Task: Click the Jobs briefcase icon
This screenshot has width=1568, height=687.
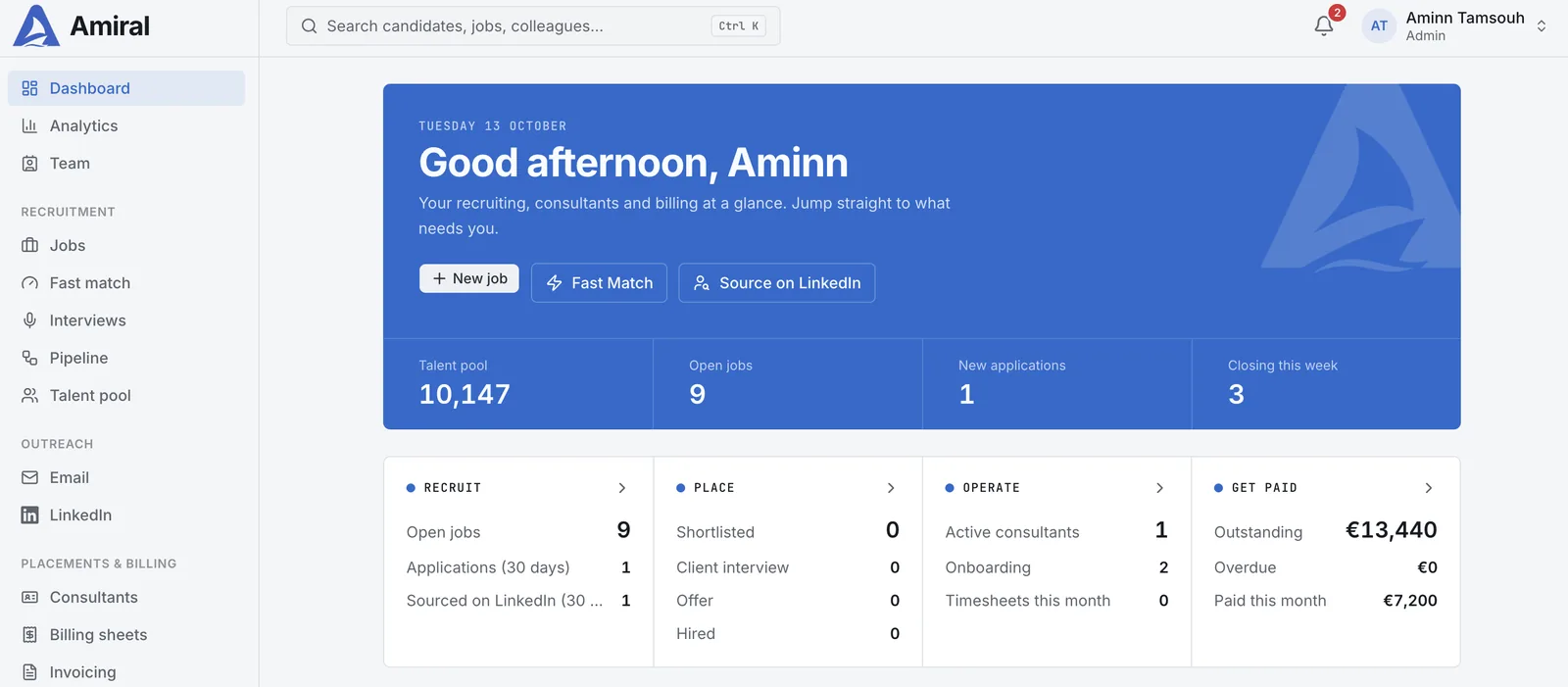Action: [x=30, y=245]
